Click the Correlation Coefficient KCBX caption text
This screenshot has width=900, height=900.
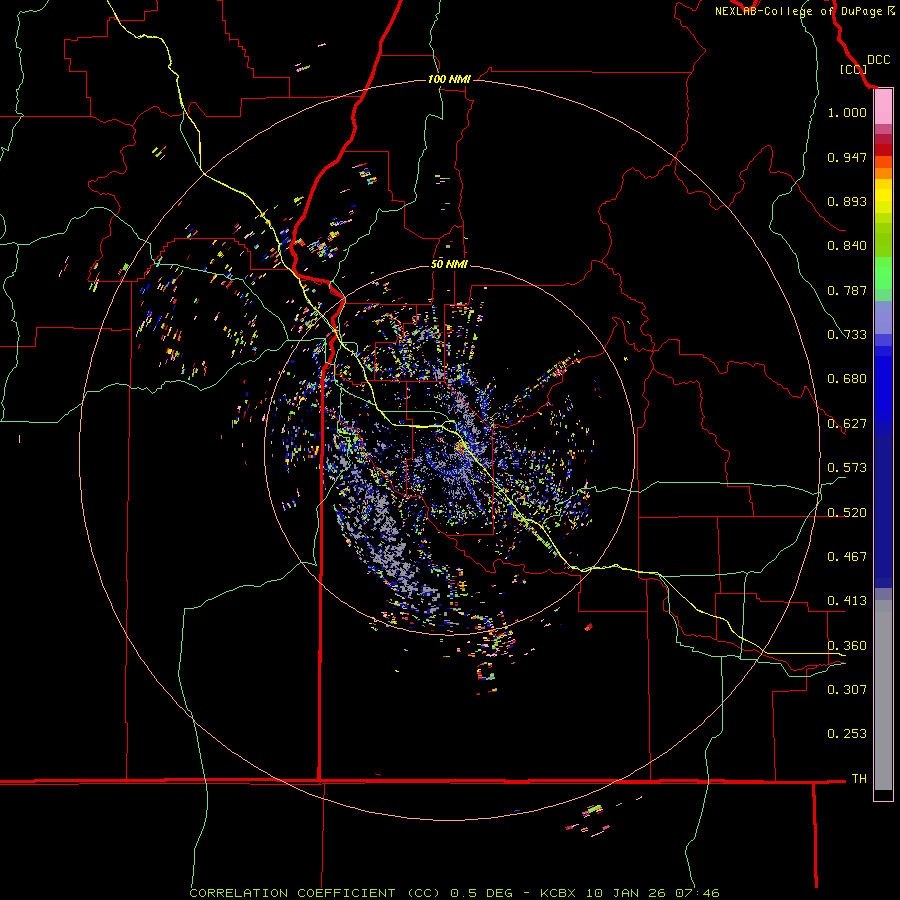[454, 893]
